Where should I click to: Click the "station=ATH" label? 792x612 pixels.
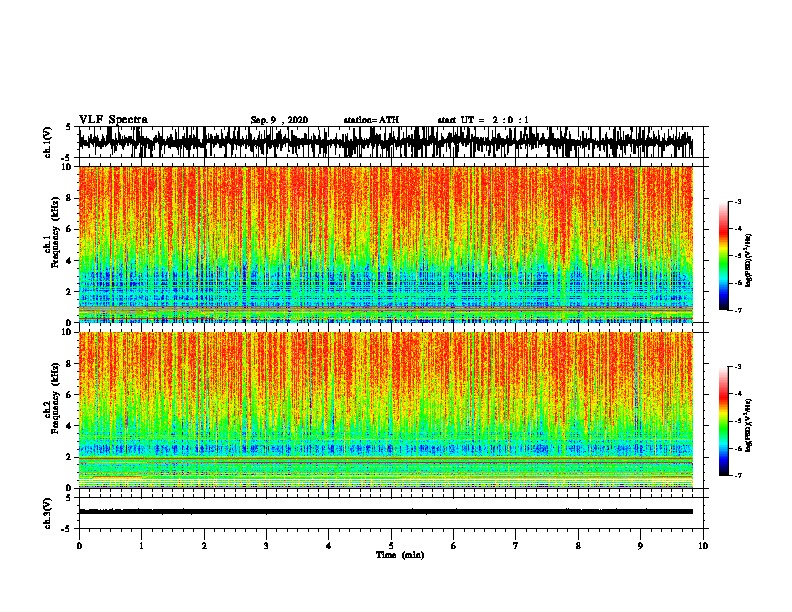tap(371, 120)
